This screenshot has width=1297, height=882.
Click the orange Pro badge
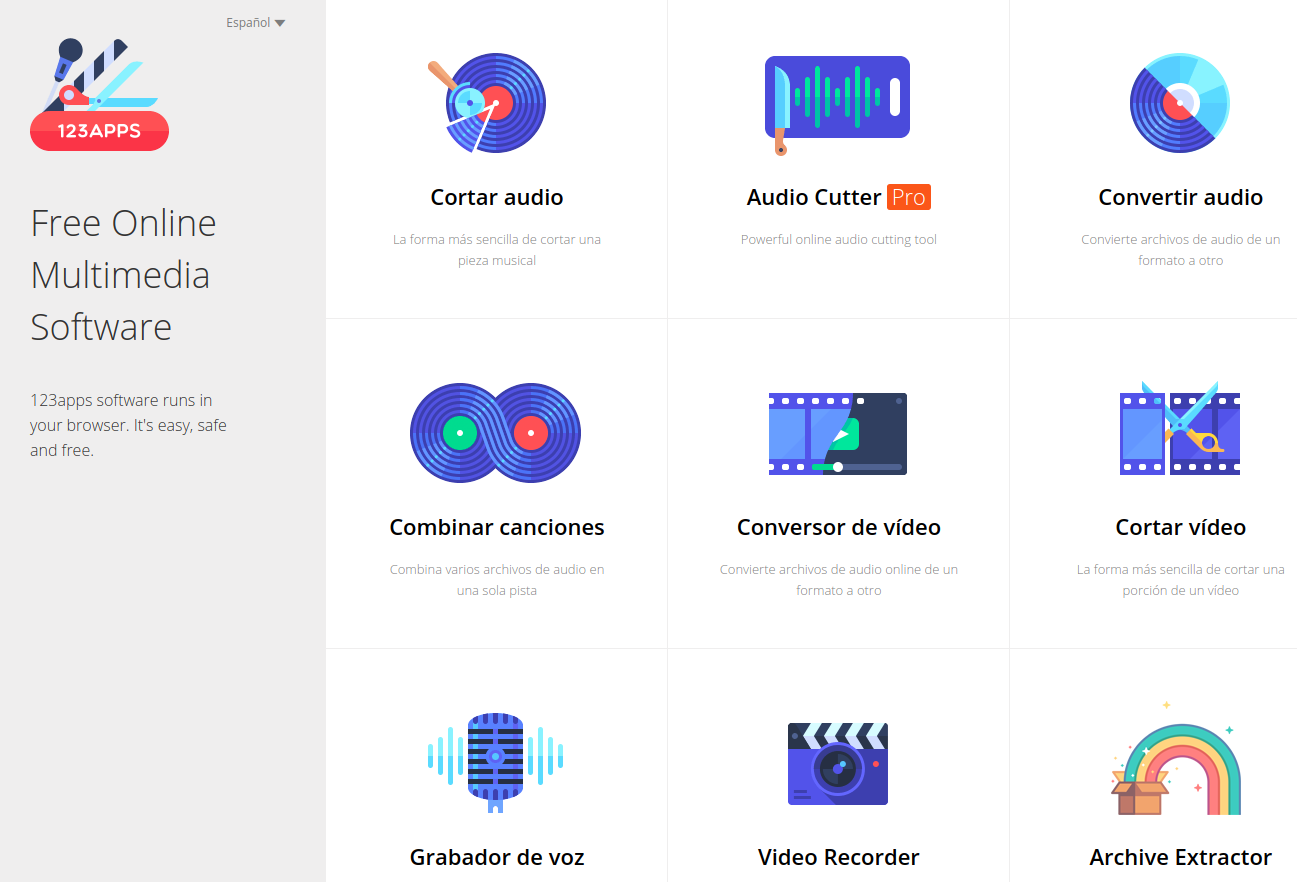pos(908,198)
